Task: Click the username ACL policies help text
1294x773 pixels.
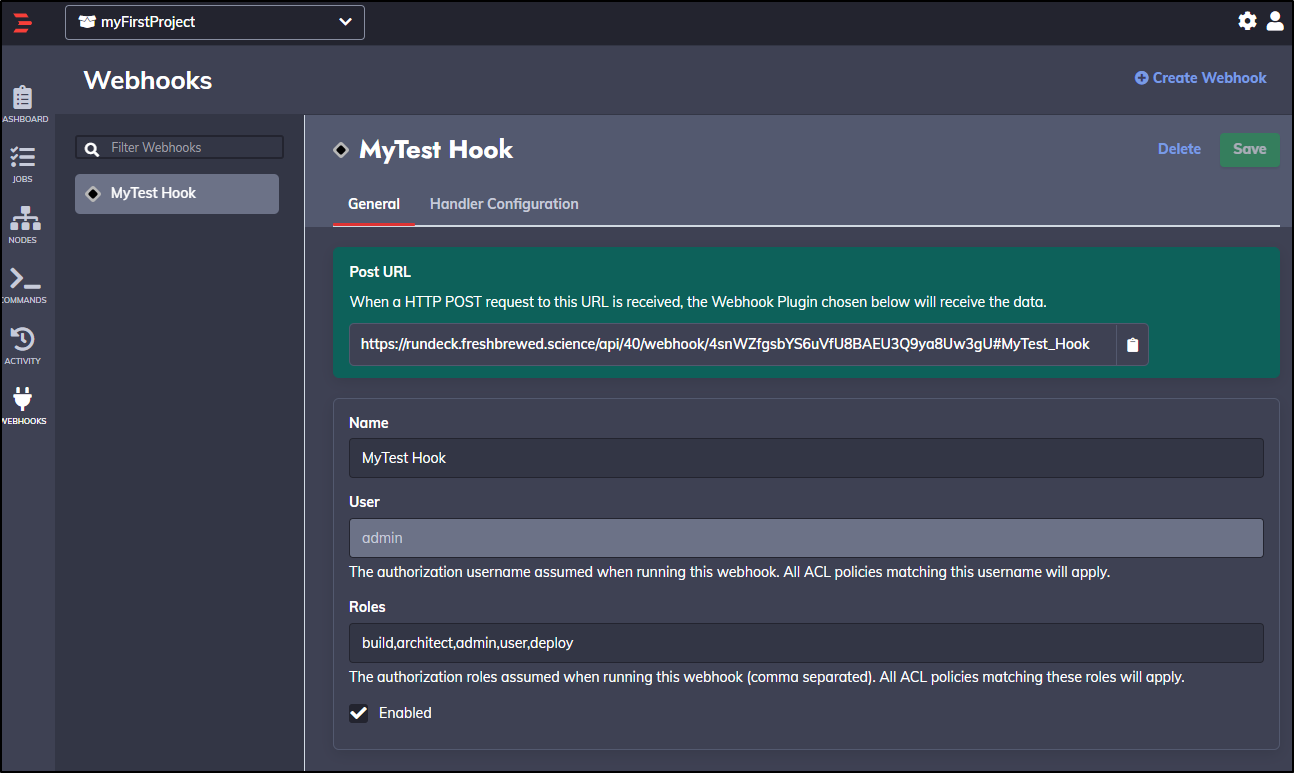Action: (x=729, y=573)
